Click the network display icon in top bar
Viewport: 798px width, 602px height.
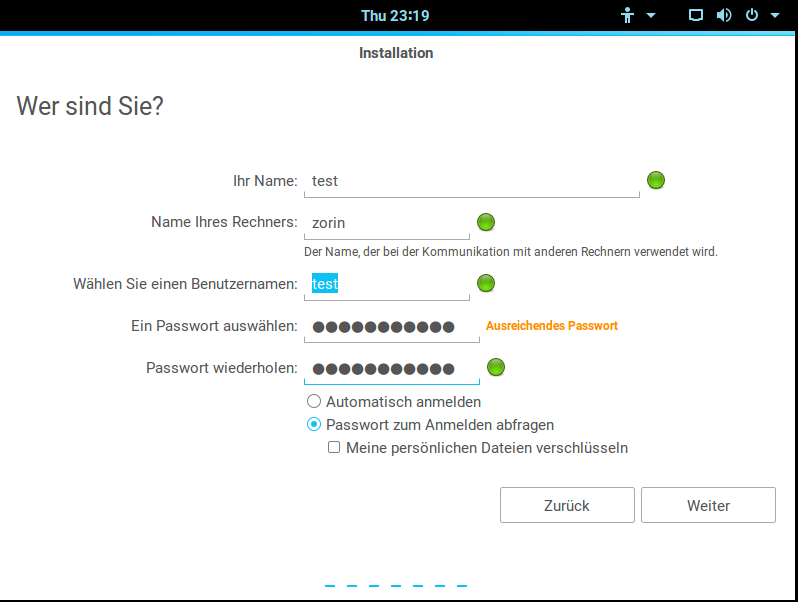696,16
